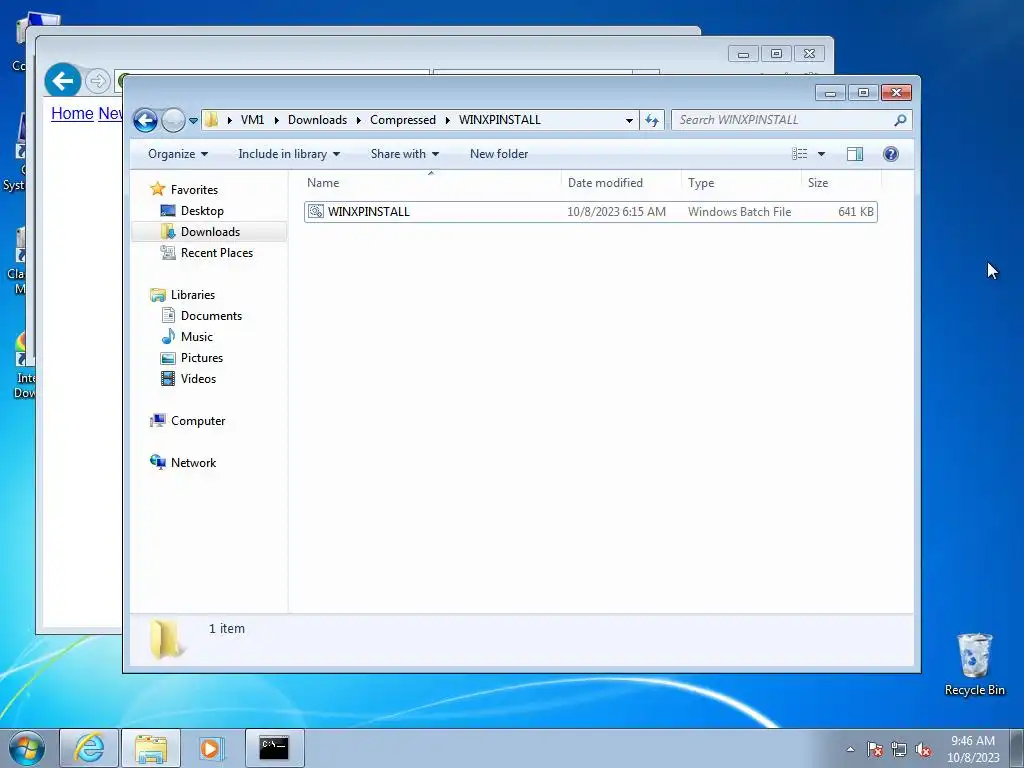Open the Share with menu

[x=404, y=154]
